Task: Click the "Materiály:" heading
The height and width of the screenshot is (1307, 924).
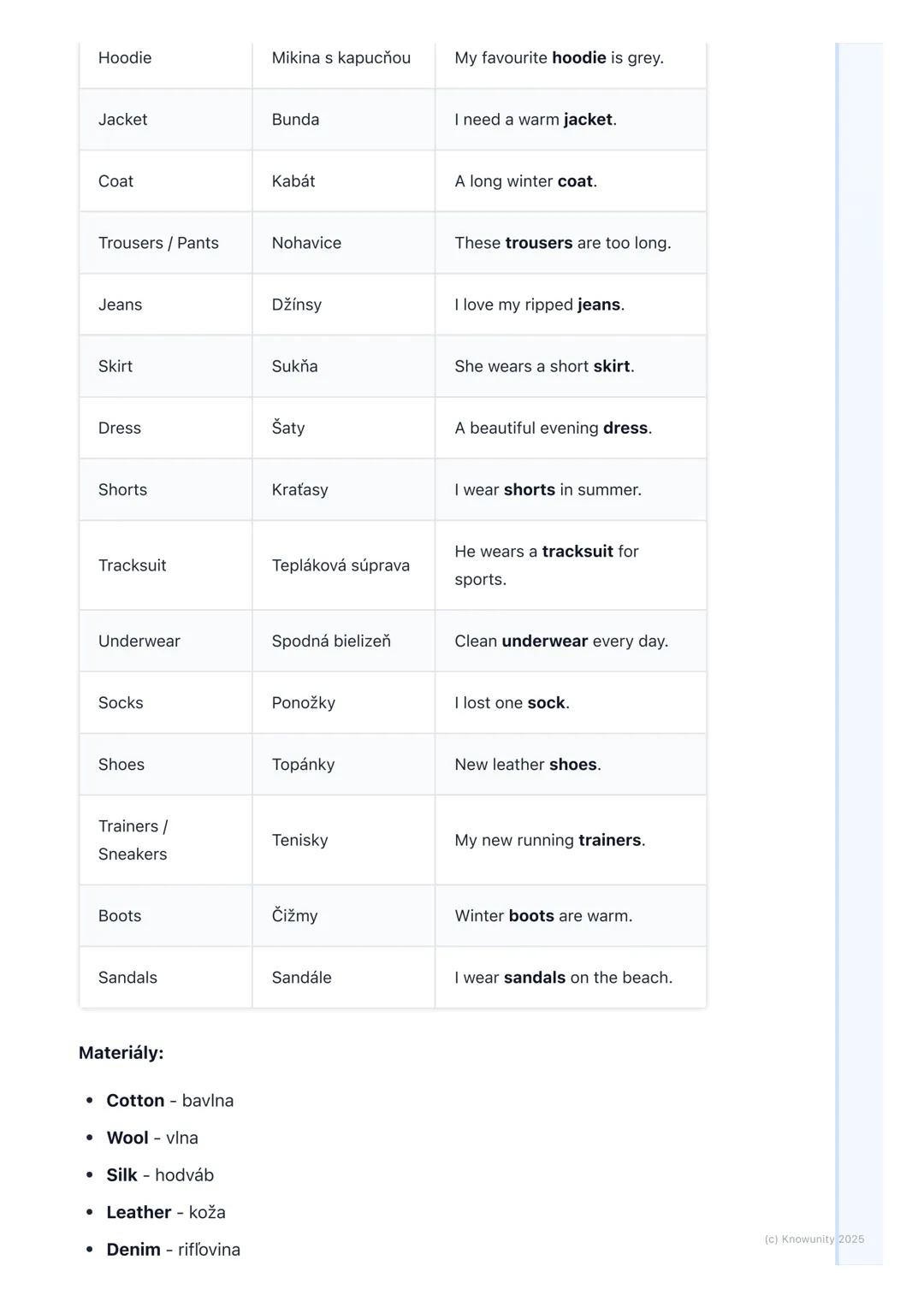Action: (121, 1053)
